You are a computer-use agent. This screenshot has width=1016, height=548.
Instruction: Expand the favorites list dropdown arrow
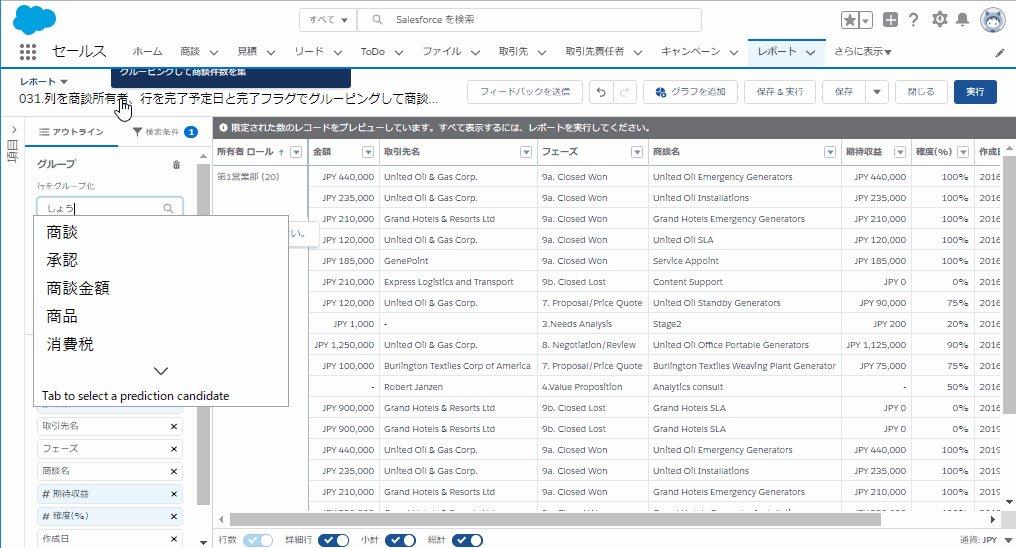click(x=866, y=20)
